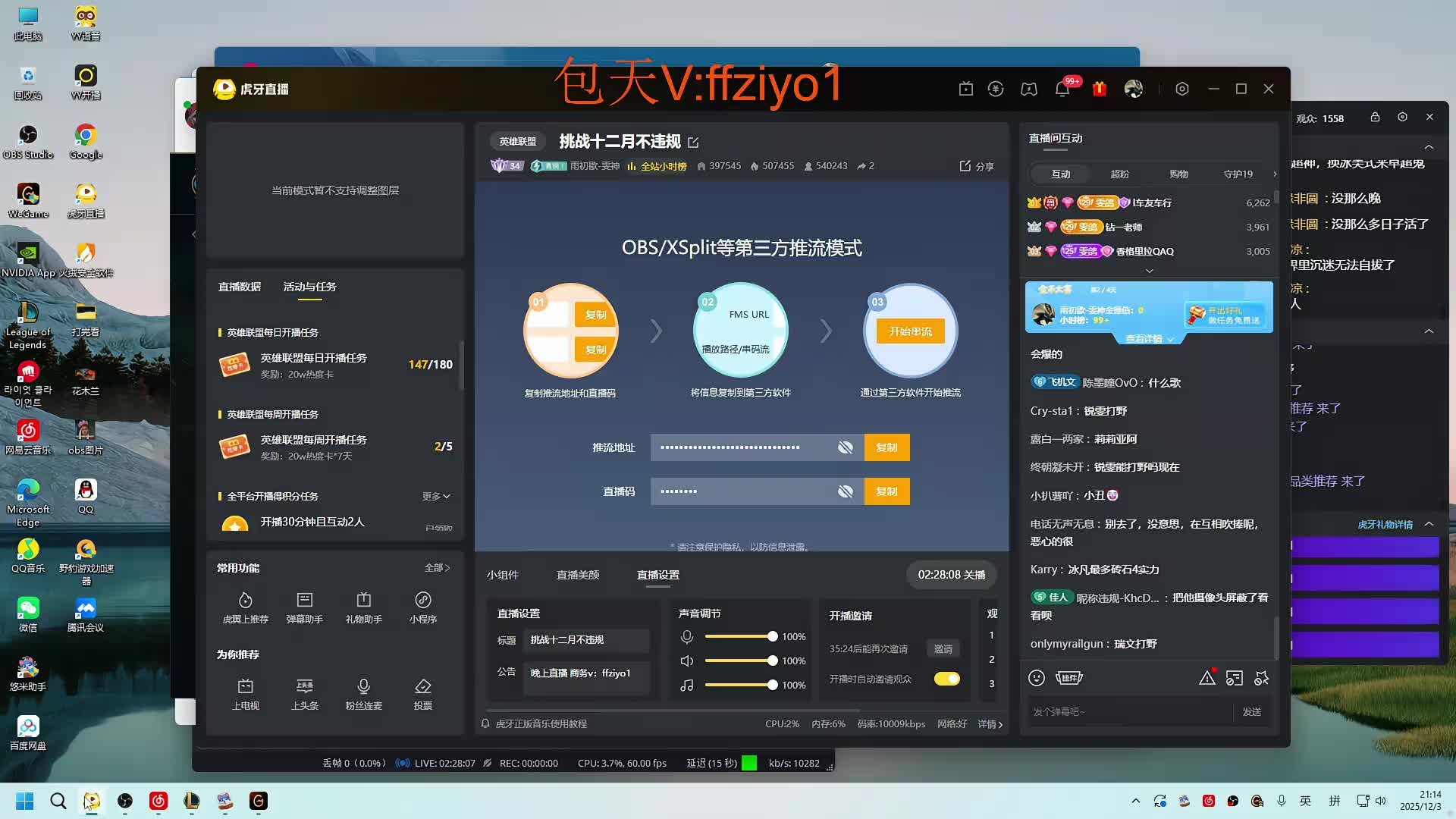The width and height of the screenshot is (1456, 819).
Task: Expand the 更多 tasks dropdown
Action: (x=436, y=496)
